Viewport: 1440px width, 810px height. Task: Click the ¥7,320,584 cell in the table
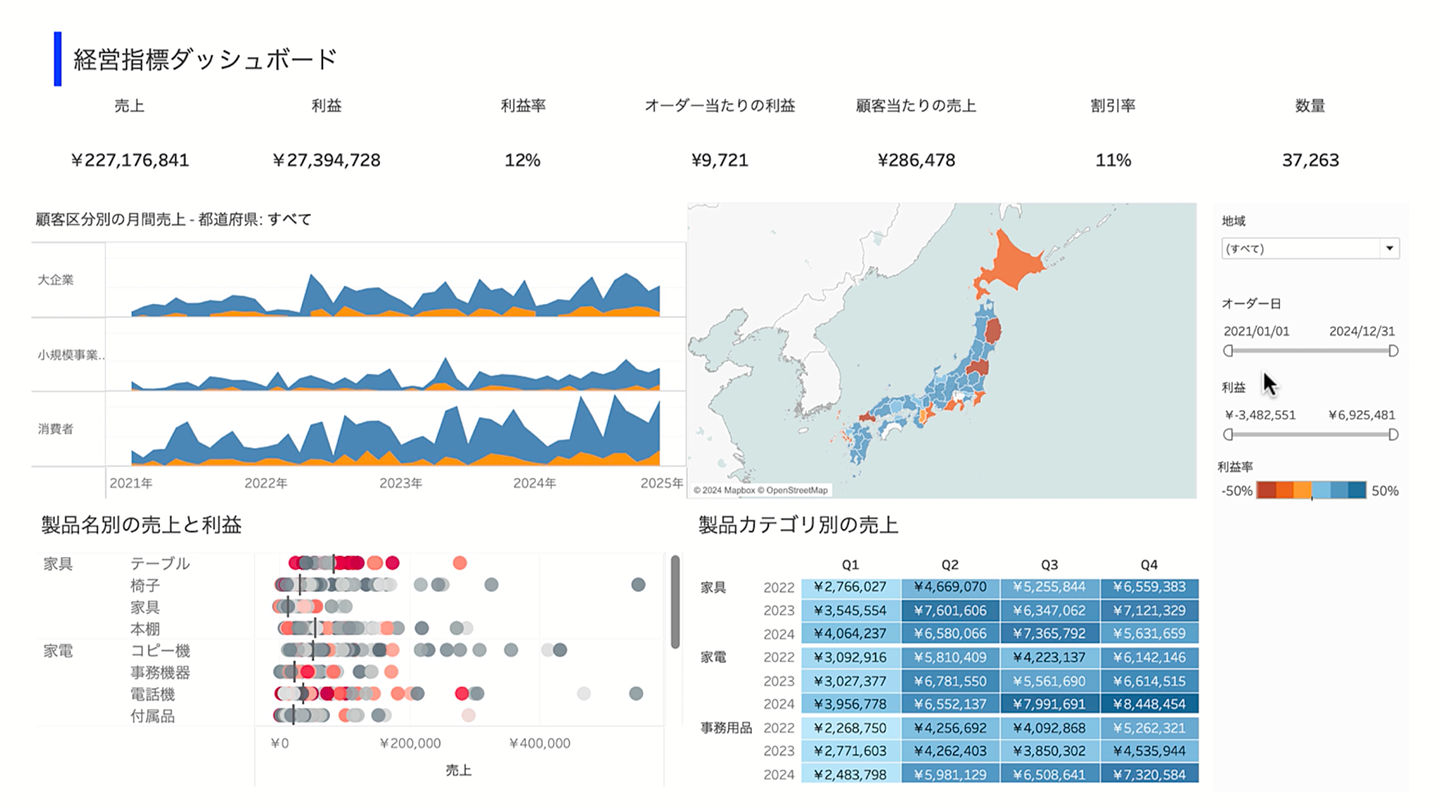(x=1150, y=774)
